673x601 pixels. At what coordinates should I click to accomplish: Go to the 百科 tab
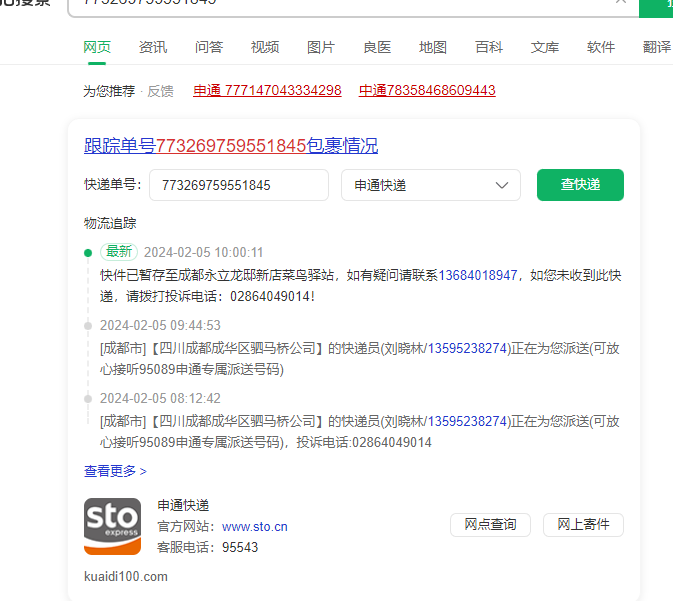tap(489, 47)
